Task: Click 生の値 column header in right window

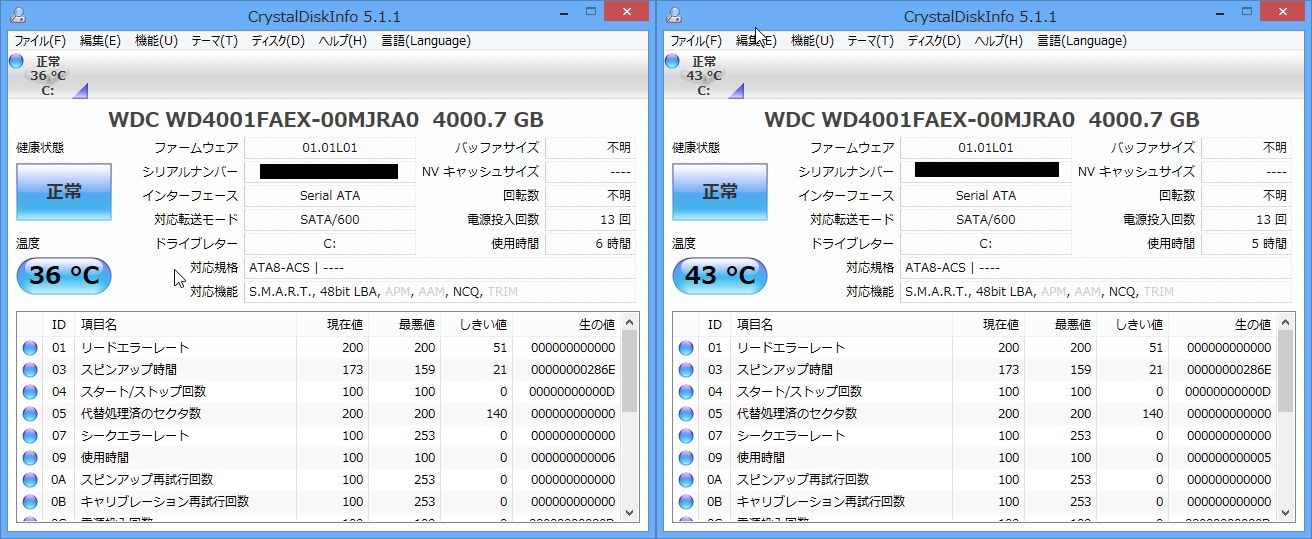Action: (1223, 324)
